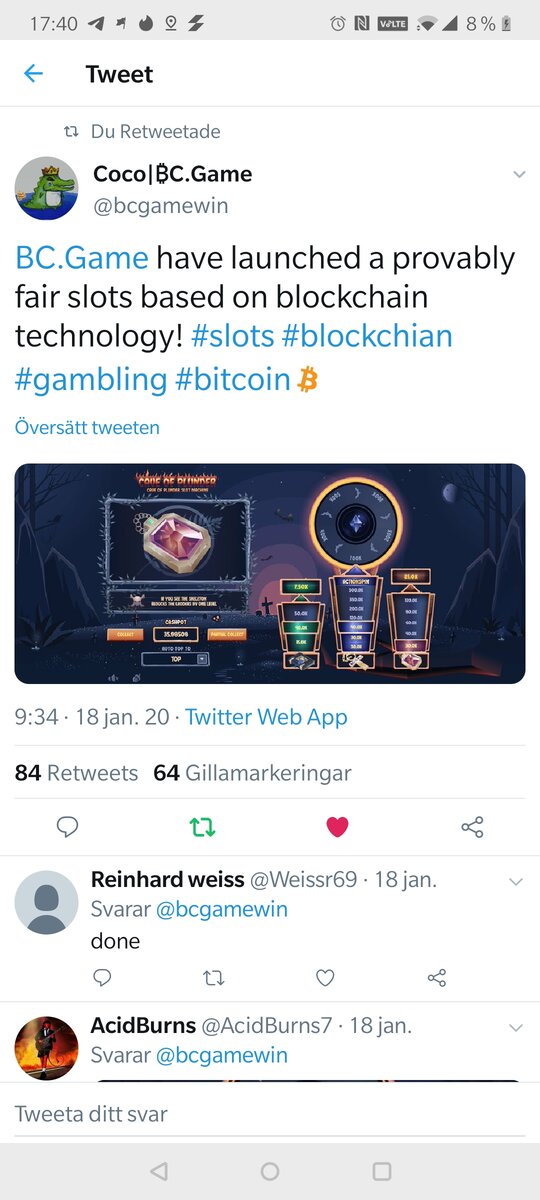Go back with the blue arrow
The width and height of the screenshot is (540, 1200).
[x=34, y=73]
